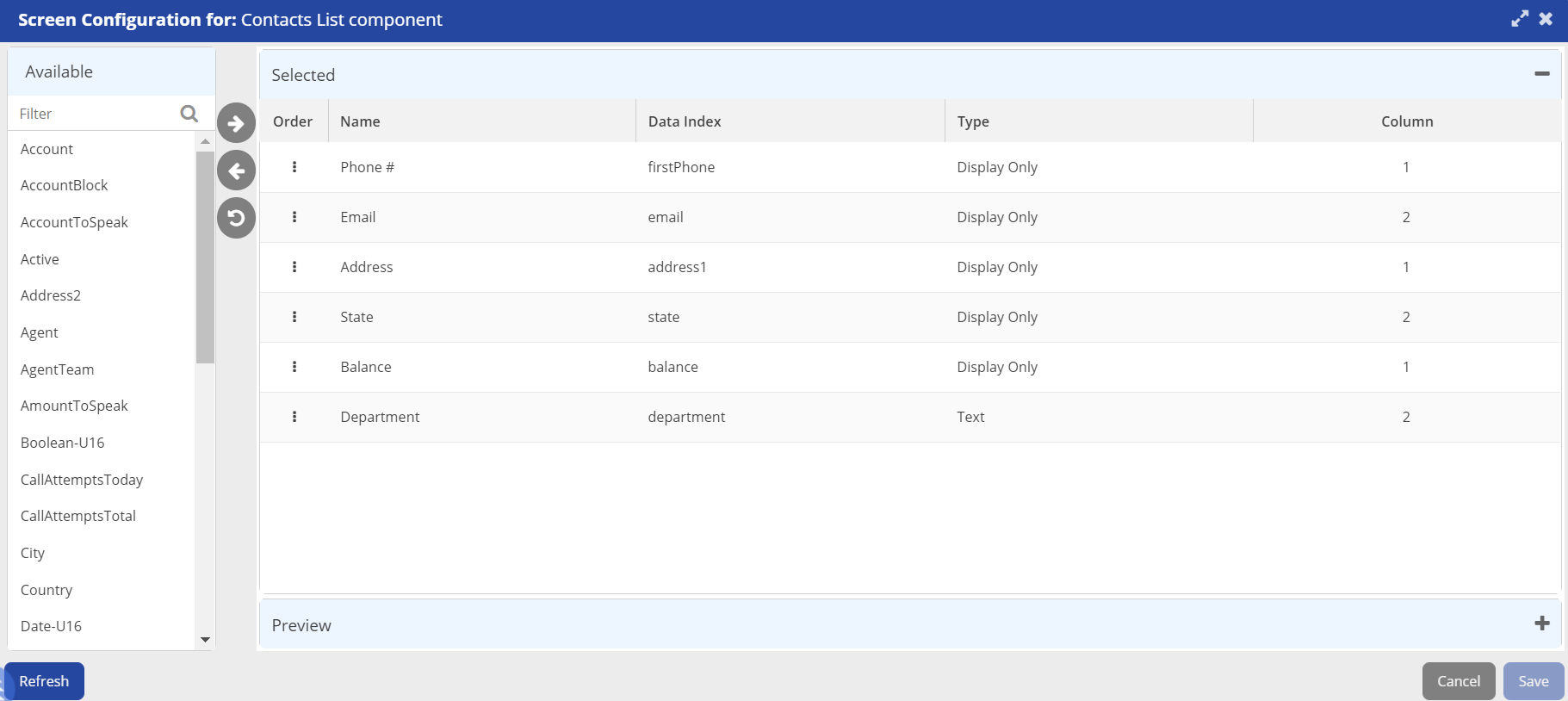Click the Selected panel header title
Image resolution: width=1568 pixels, height=701 pixels.
[303, 75]
